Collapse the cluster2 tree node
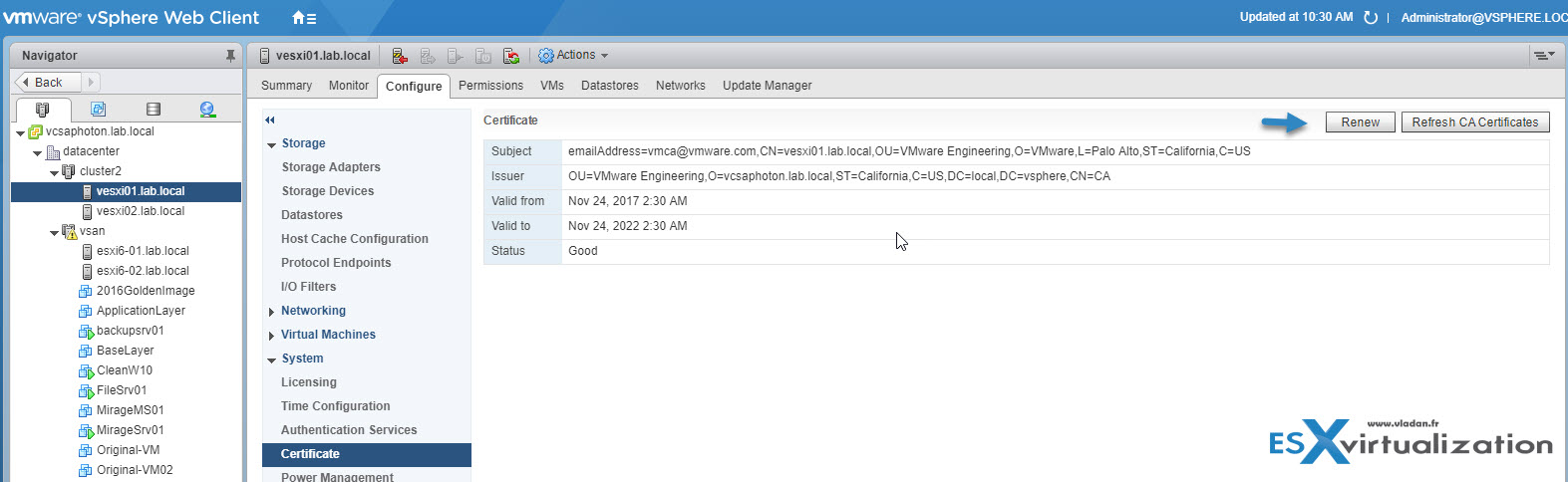The height and width of the screenshot is (482, 1568). coord(55,172)
